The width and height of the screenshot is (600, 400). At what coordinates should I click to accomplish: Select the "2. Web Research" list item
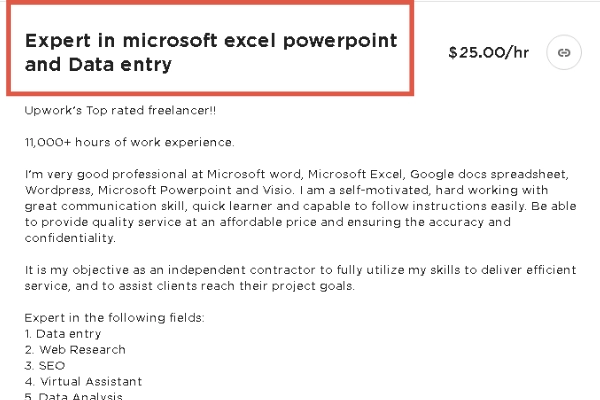tap(75, 350)
